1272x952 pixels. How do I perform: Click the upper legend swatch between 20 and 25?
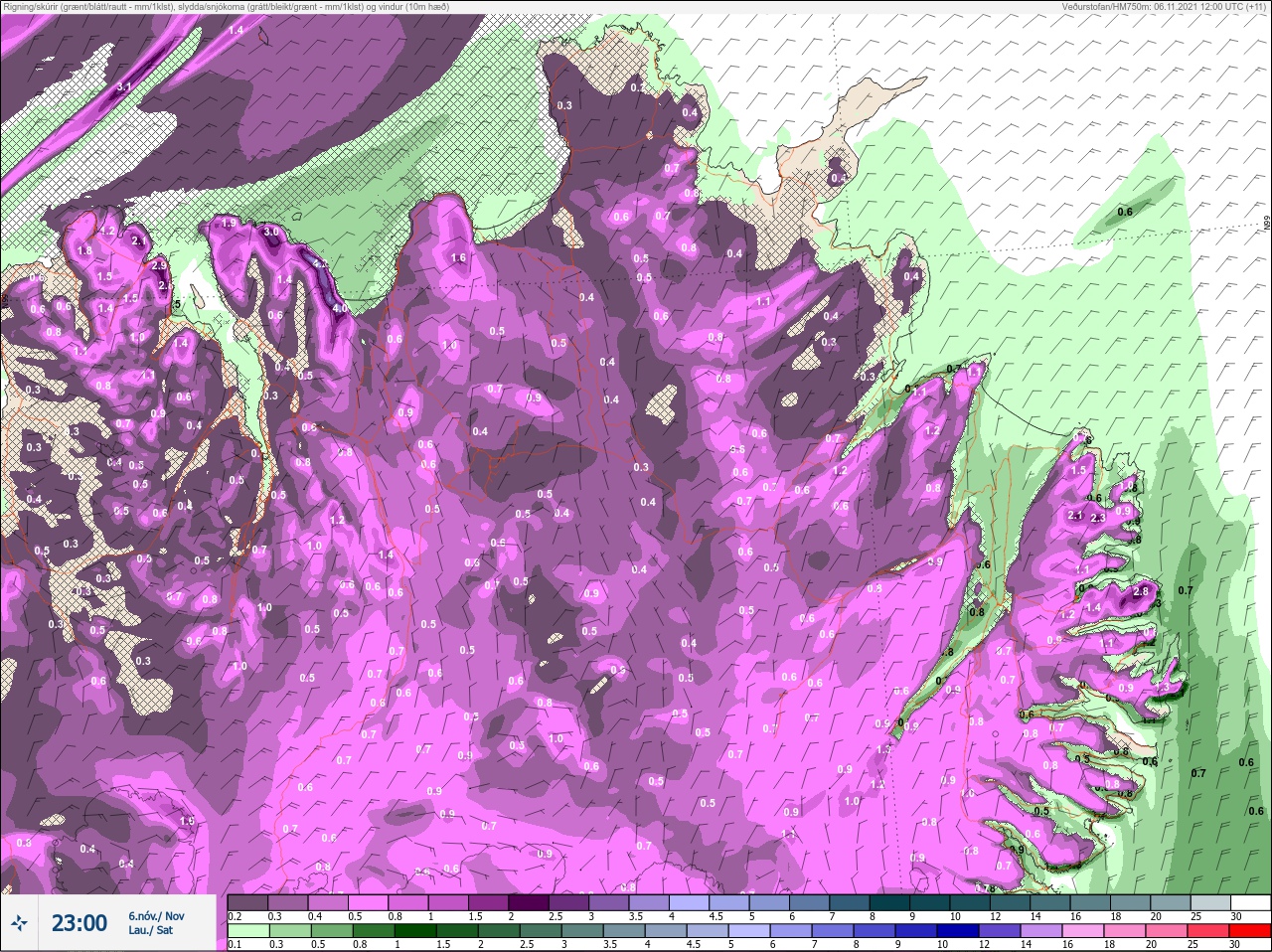click(x=1172, y=903)
